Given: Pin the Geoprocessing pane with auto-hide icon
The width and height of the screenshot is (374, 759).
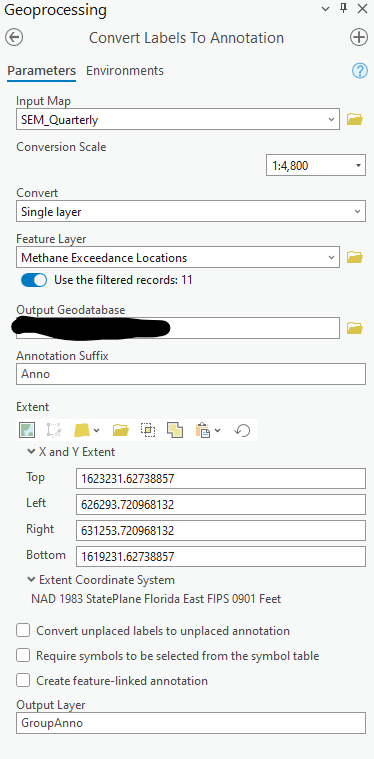Looking at the screenshot, I should (x=344, y=8).
